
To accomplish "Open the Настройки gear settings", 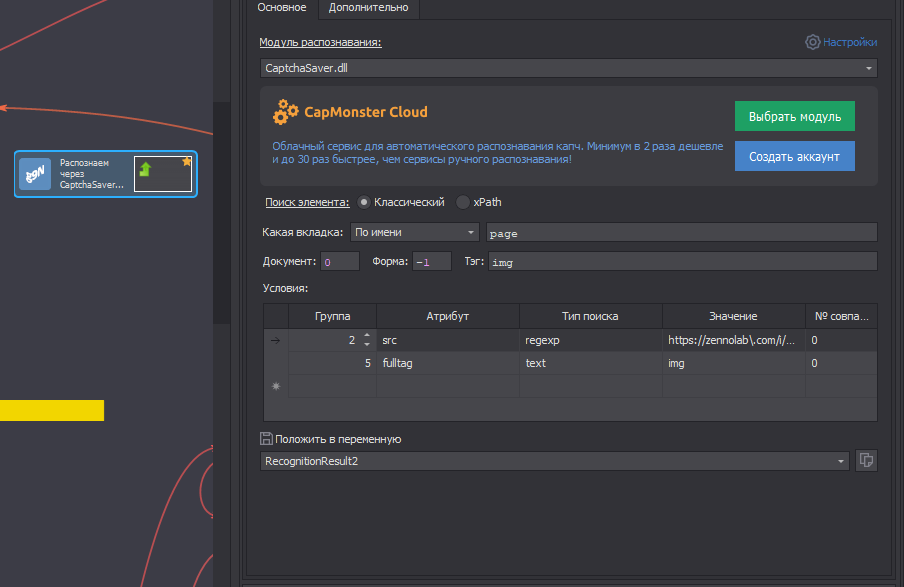I will click(x=812, y=42).
